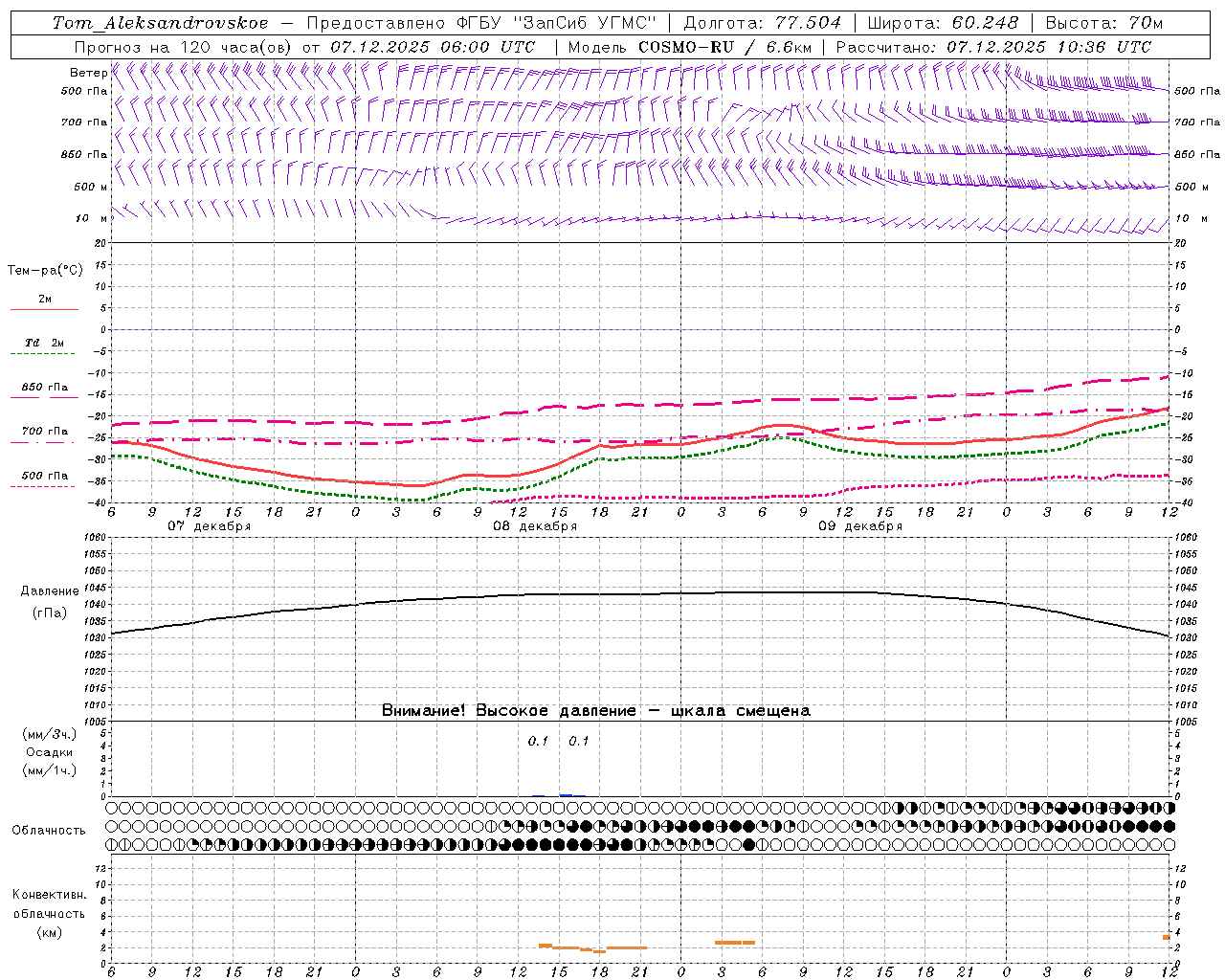Click the first '0.1' precipitation value
Viewport: 1225px width, 980px height.
(x=538, y=742)
